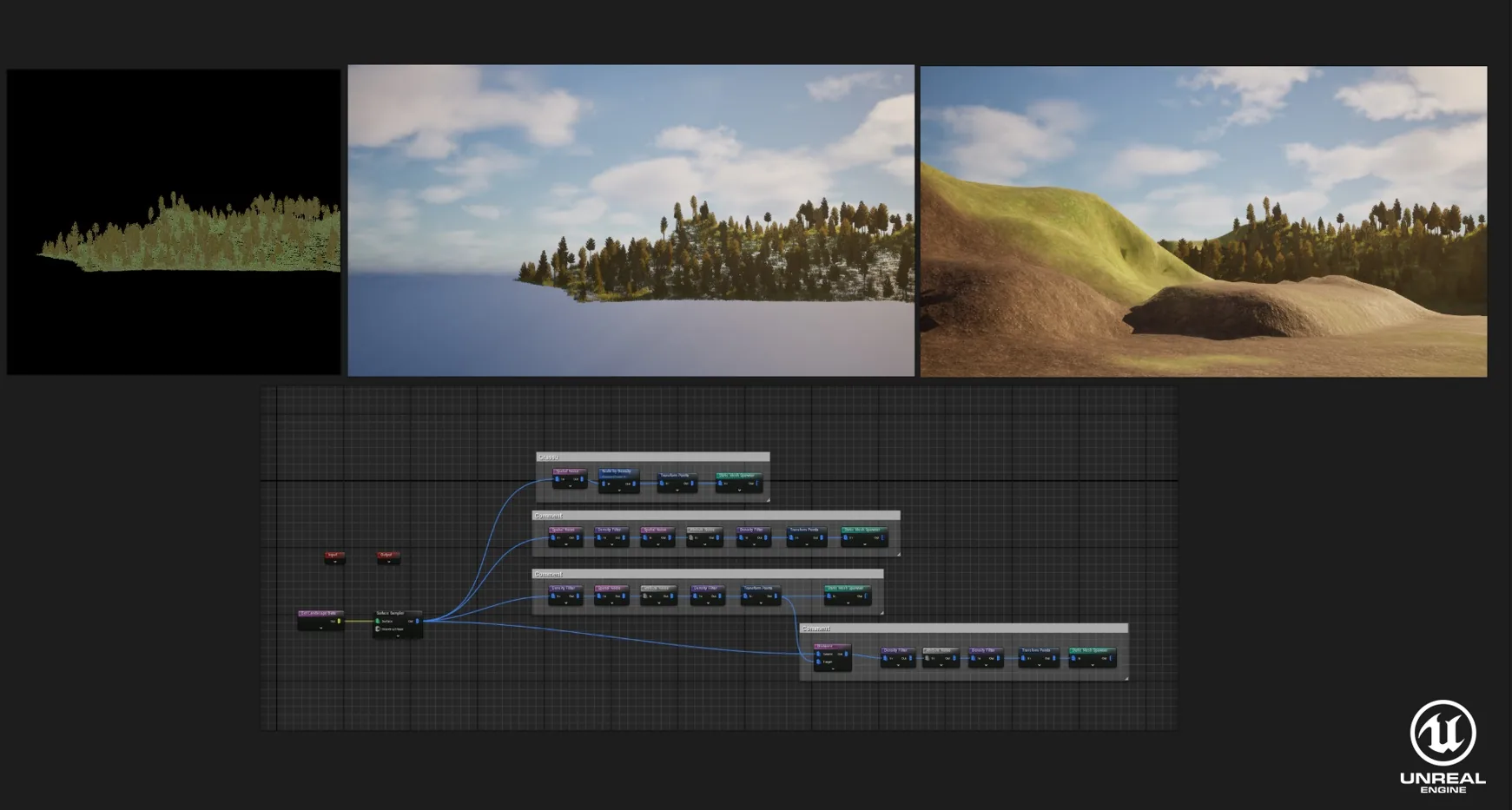Select Static Mesh Spawner in Difference comment group
The image size is (1512, 810).
pyautogui.click(x=1093, y=657)
